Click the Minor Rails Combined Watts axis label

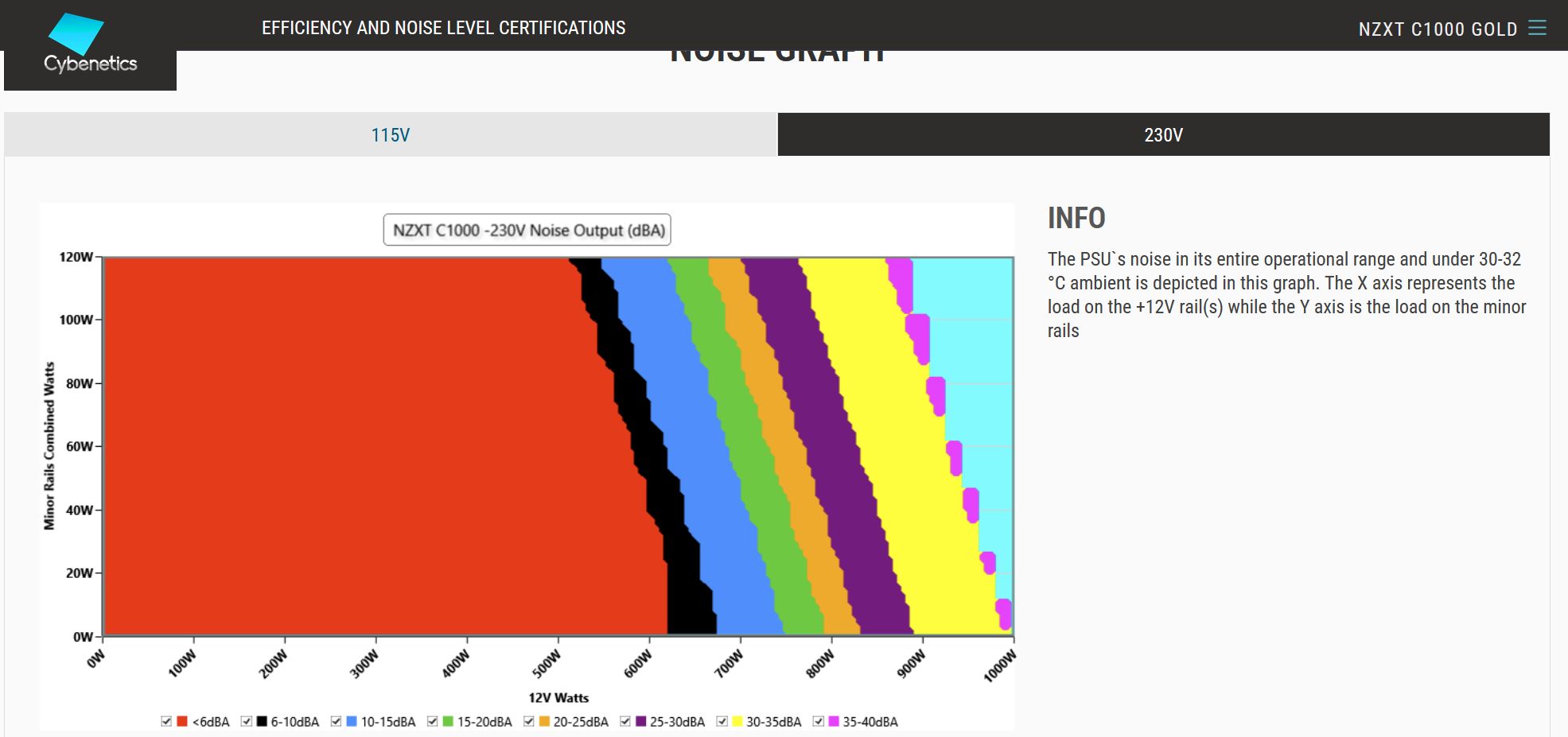[x=49, y=446]
